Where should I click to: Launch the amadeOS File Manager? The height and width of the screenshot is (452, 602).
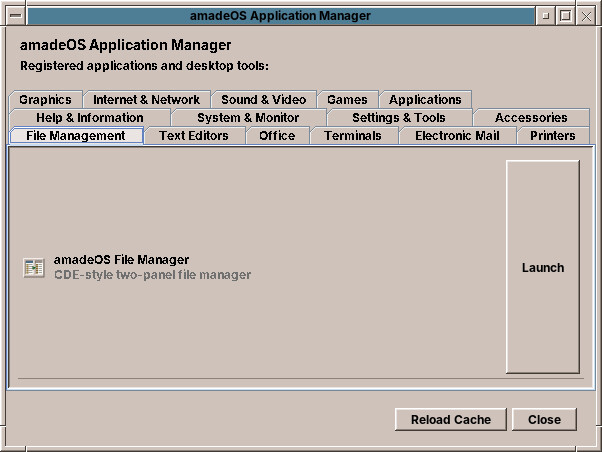[x=543, y=267]
